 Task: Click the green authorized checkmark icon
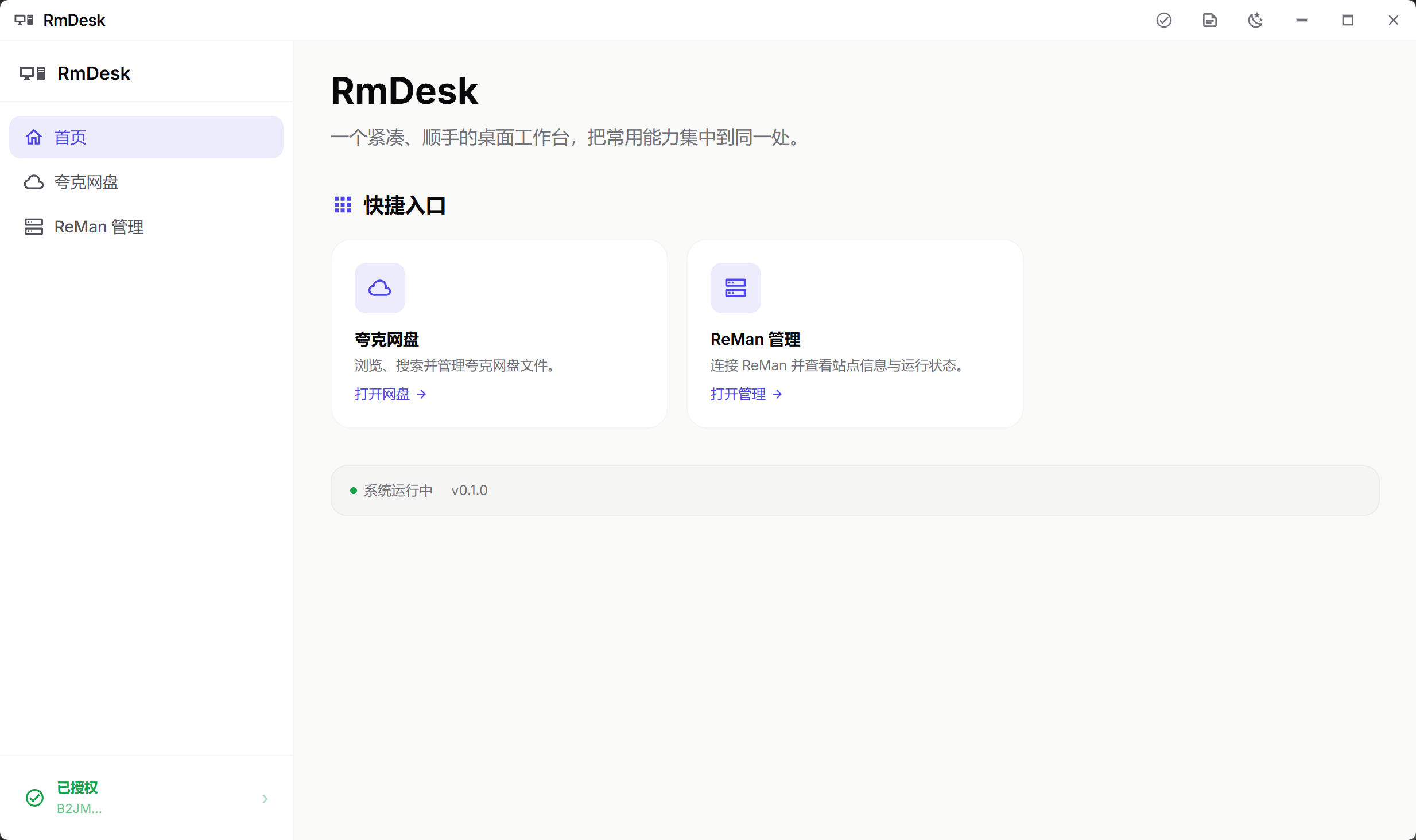[x=35, y=798]
